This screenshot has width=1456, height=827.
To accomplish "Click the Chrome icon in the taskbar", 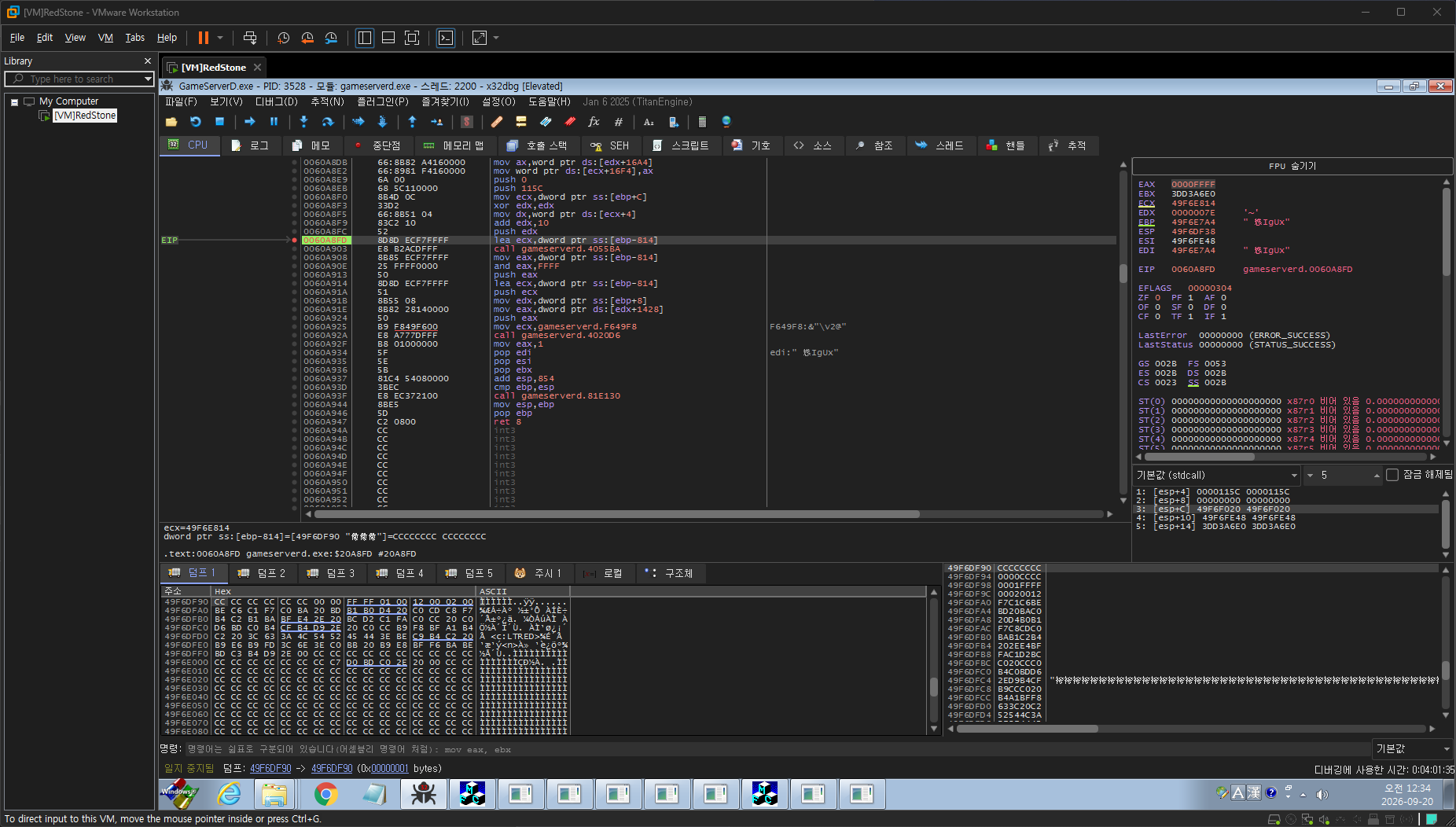I will pos(325,794).
